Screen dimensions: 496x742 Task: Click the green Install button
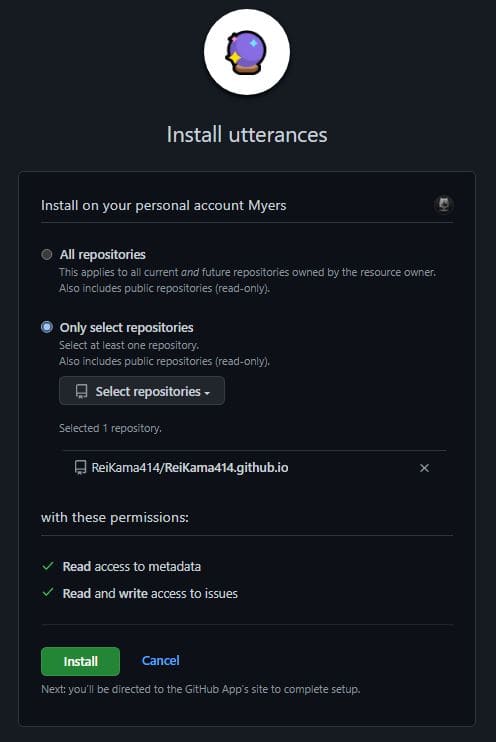(80, 661)
